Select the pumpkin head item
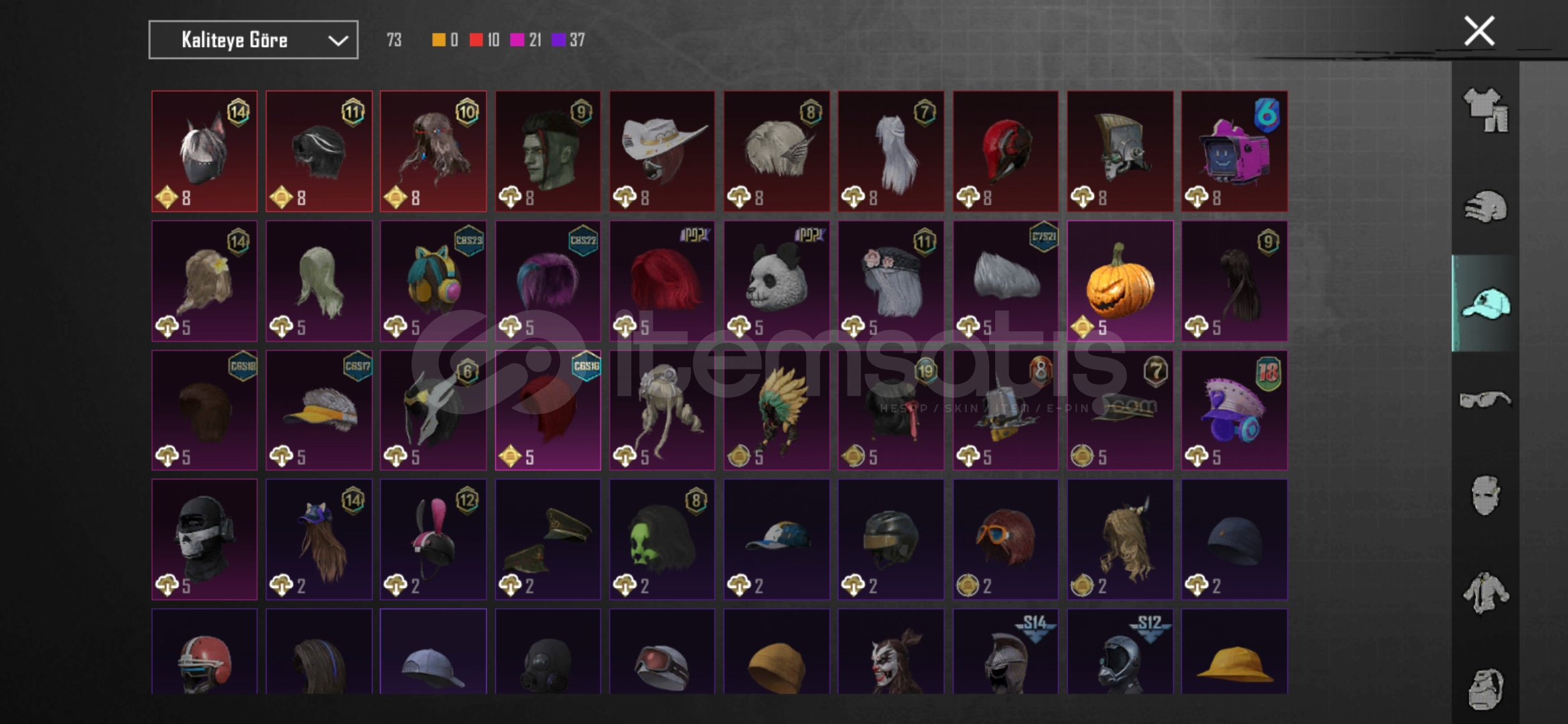1568x724 pixels. [1120, 281]
